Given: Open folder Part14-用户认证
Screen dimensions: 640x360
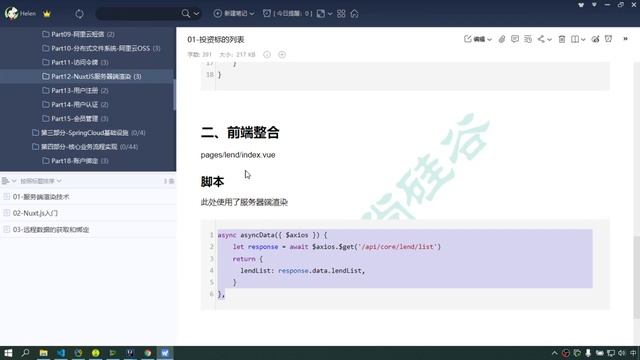Looking at the screenshot, I should click(x=75, y=104).
